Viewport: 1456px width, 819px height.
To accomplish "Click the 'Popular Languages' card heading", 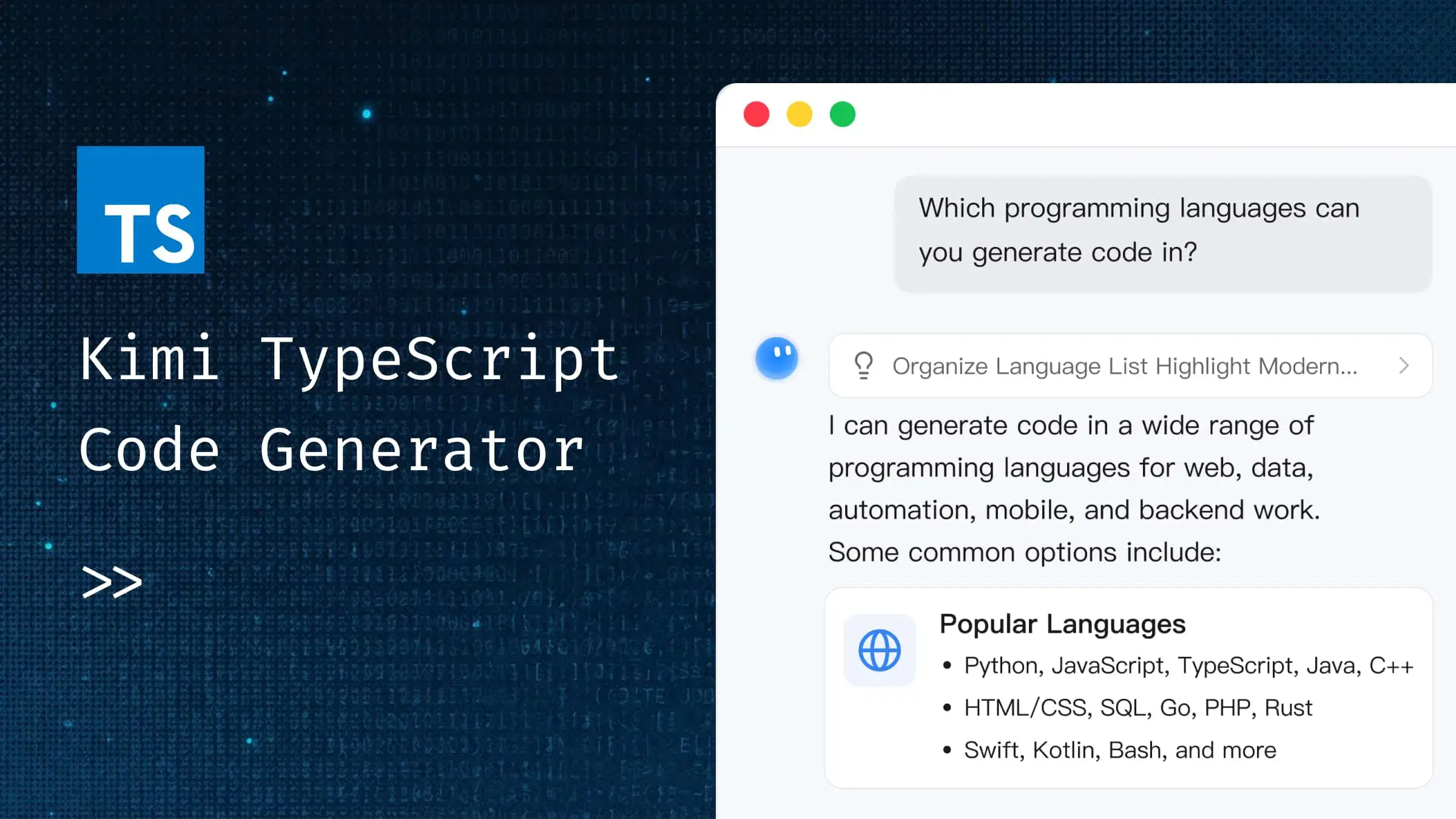I will pos(1062,624).
